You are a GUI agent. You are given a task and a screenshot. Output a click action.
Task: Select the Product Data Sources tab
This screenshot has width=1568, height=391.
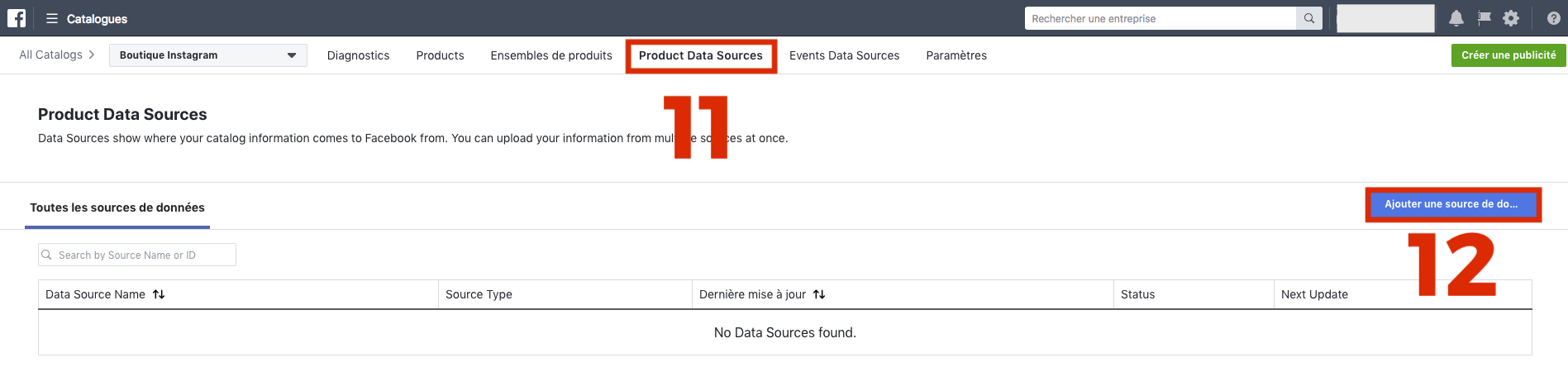click(701, 55)
